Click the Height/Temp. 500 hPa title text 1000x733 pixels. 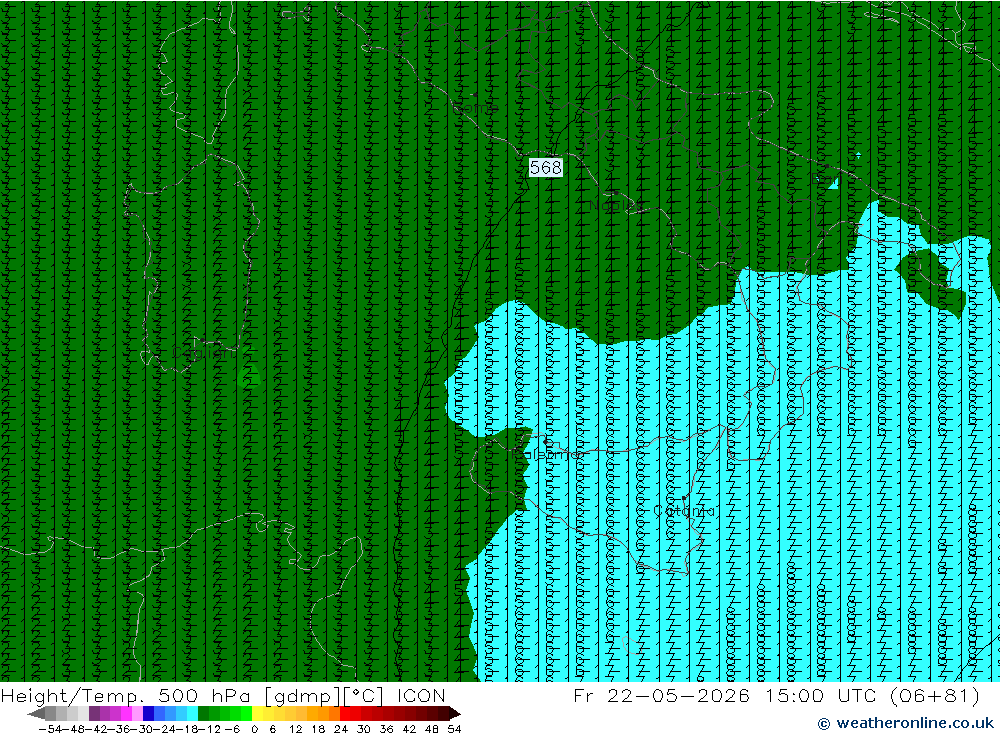[126, 695]
